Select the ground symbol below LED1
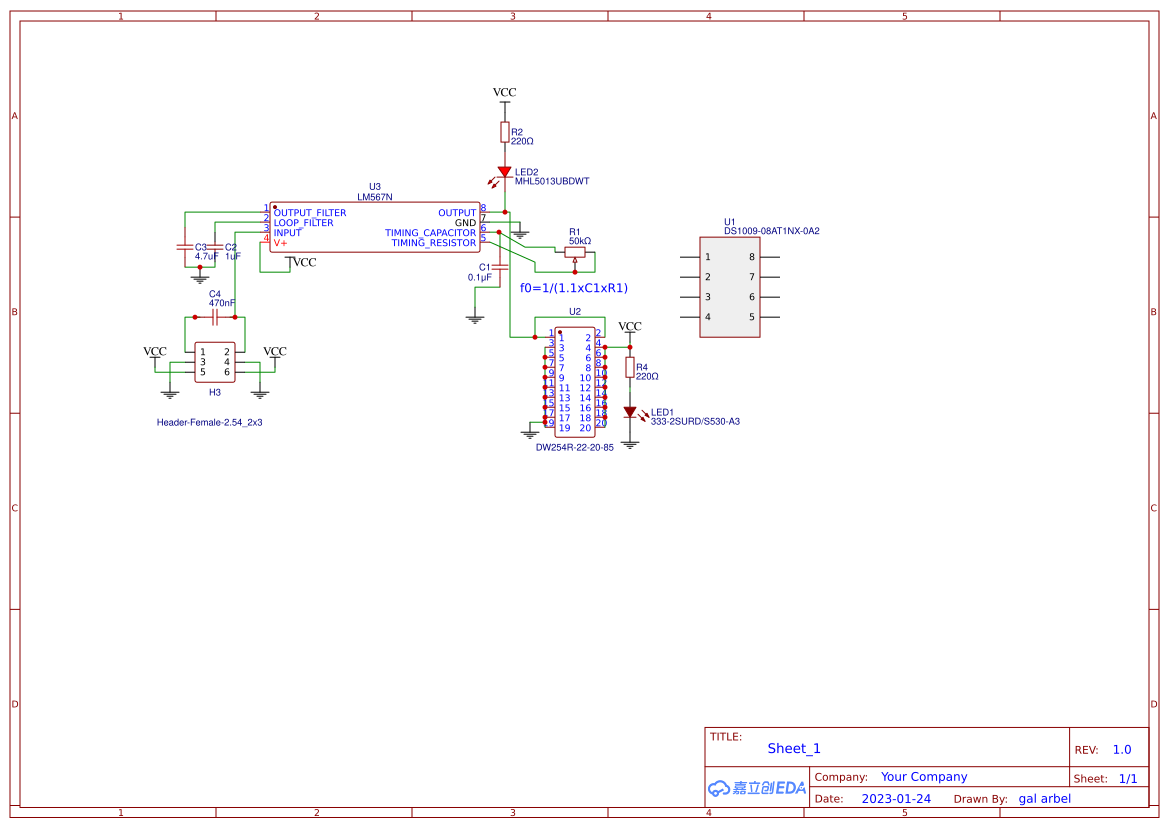Image resolution: width=1169 pixels, height=828 pixels. click(630, 445)
